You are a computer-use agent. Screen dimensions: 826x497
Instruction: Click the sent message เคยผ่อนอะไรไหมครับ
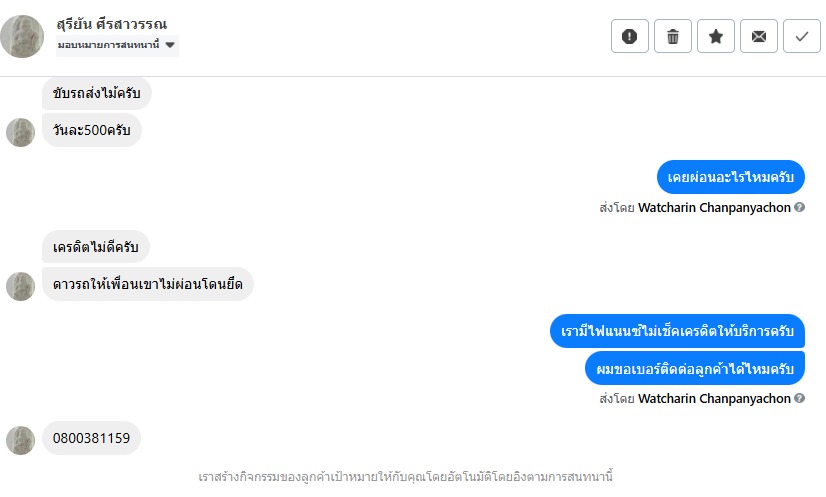tap(731, 177)
